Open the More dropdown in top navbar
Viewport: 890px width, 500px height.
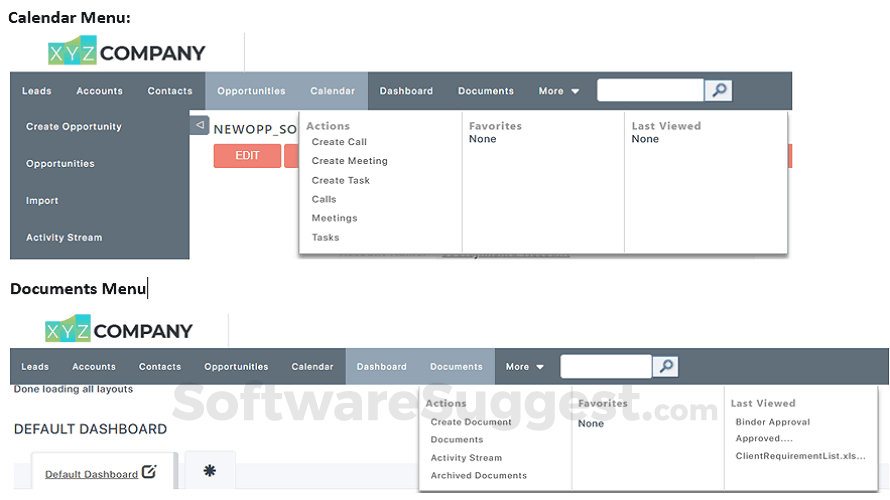[x=559, y=91]
